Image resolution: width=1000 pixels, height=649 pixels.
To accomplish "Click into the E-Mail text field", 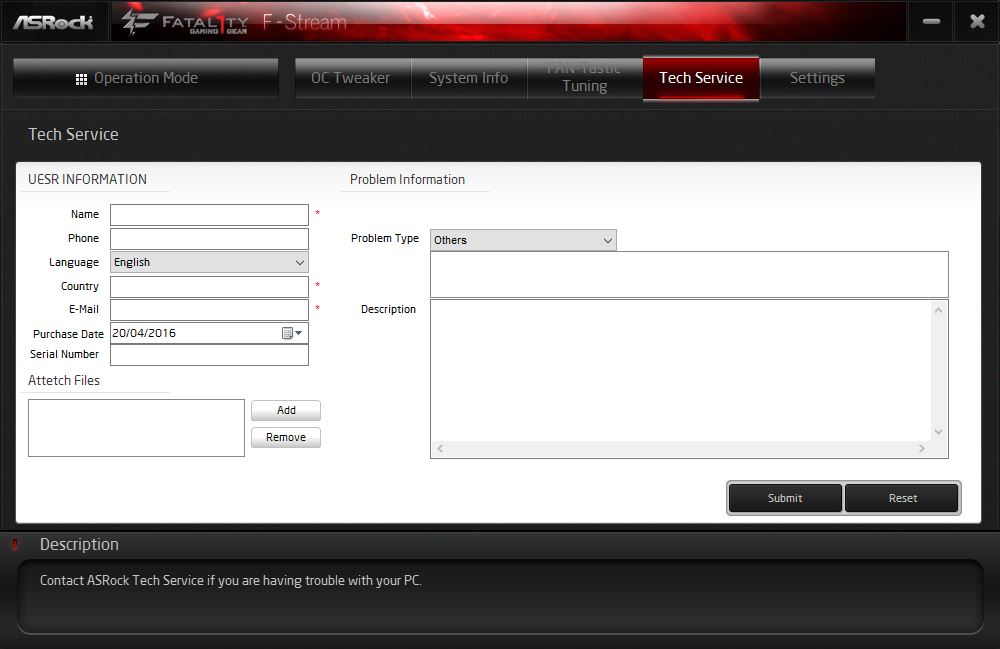I will (x=209, y=310).
